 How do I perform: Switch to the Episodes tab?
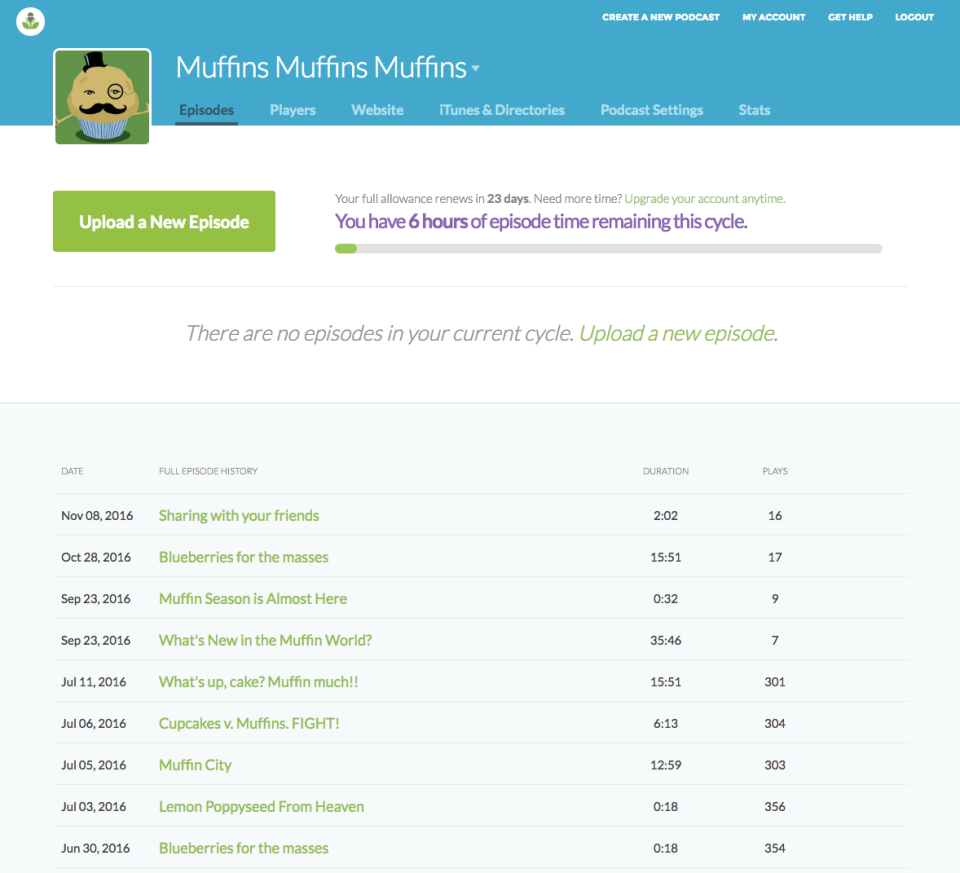206,110
